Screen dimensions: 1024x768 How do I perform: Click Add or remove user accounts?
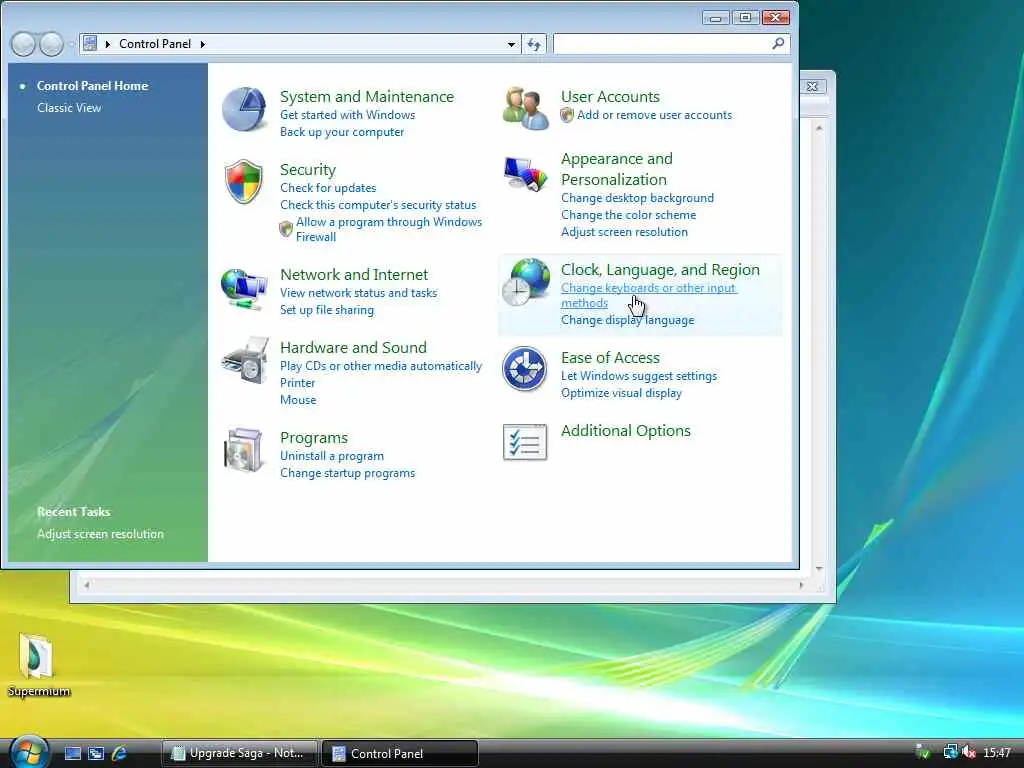pos(654,115)
